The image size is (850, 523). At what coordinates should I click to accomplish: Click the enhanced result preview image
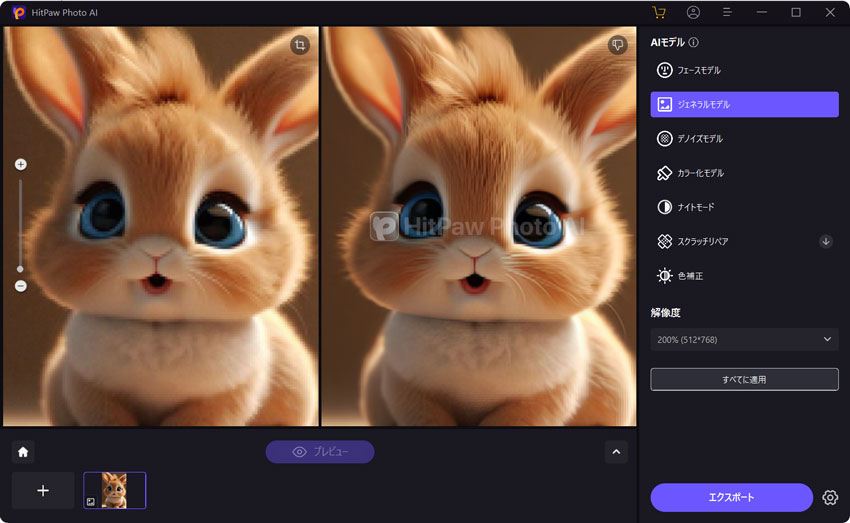point(479,227)
